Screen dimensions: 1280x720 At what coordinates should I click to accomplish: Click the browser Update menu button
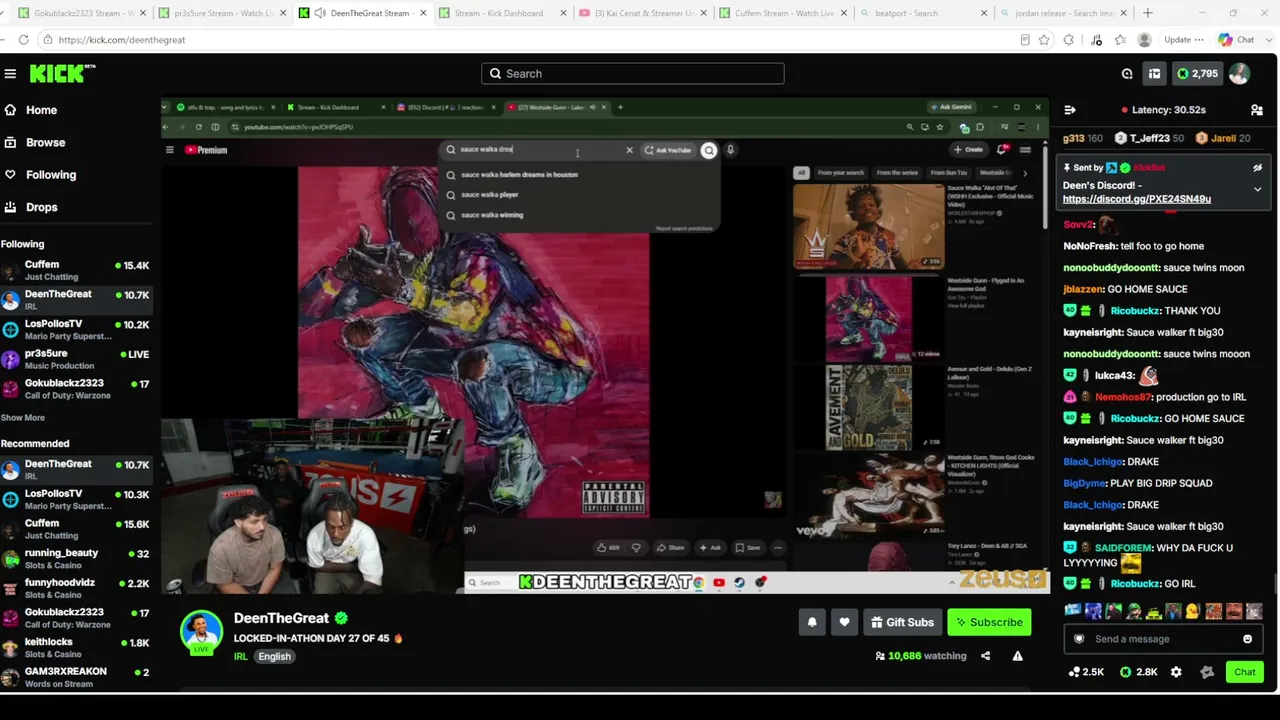coord(1184,40)
